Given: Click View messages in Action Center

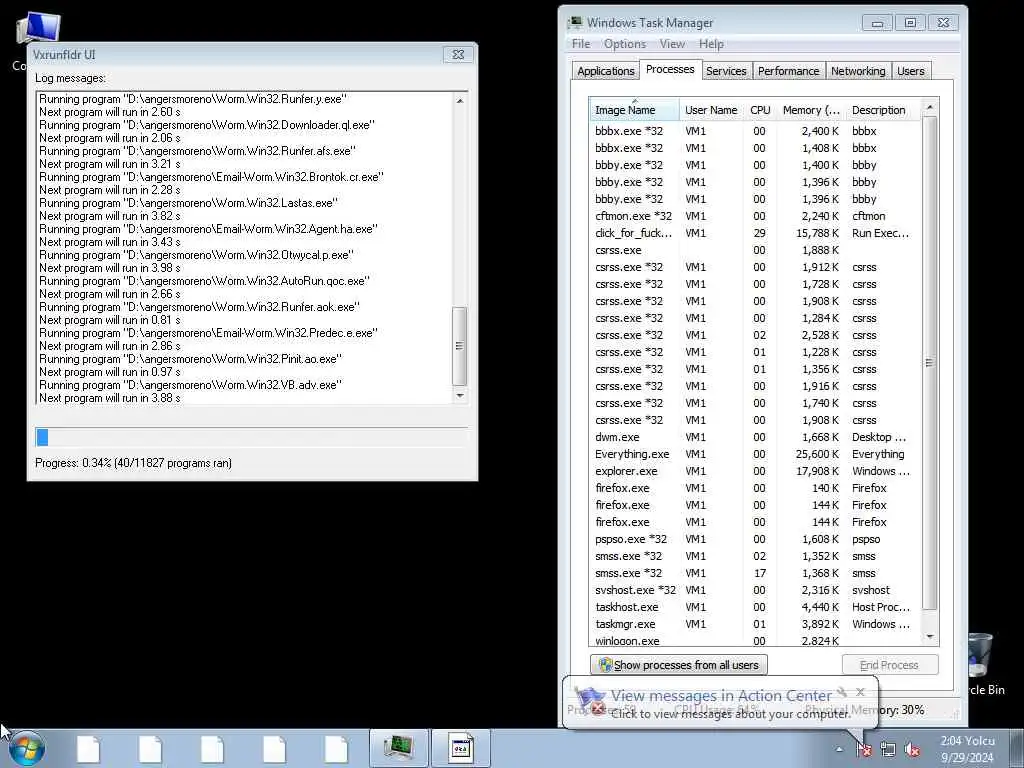Looking at the screenshot, I should click(x=721, y=696).
